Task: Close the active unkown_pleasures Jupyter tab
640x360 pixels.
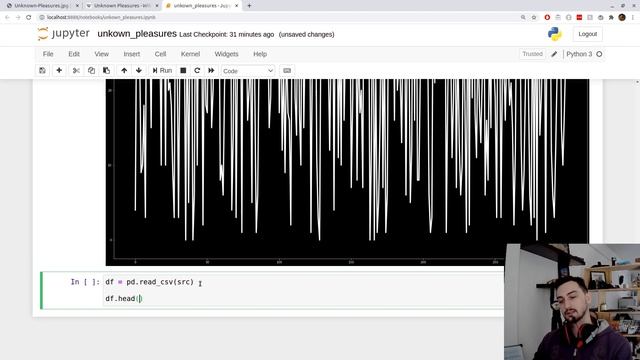Action: [x=237, y=6]
